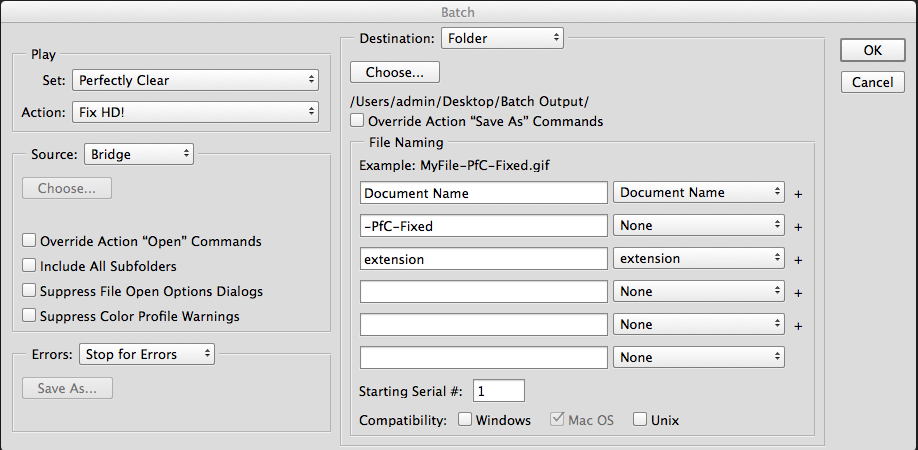
Task: Click the Starting Serial # field
Action: tap(498, 390)
